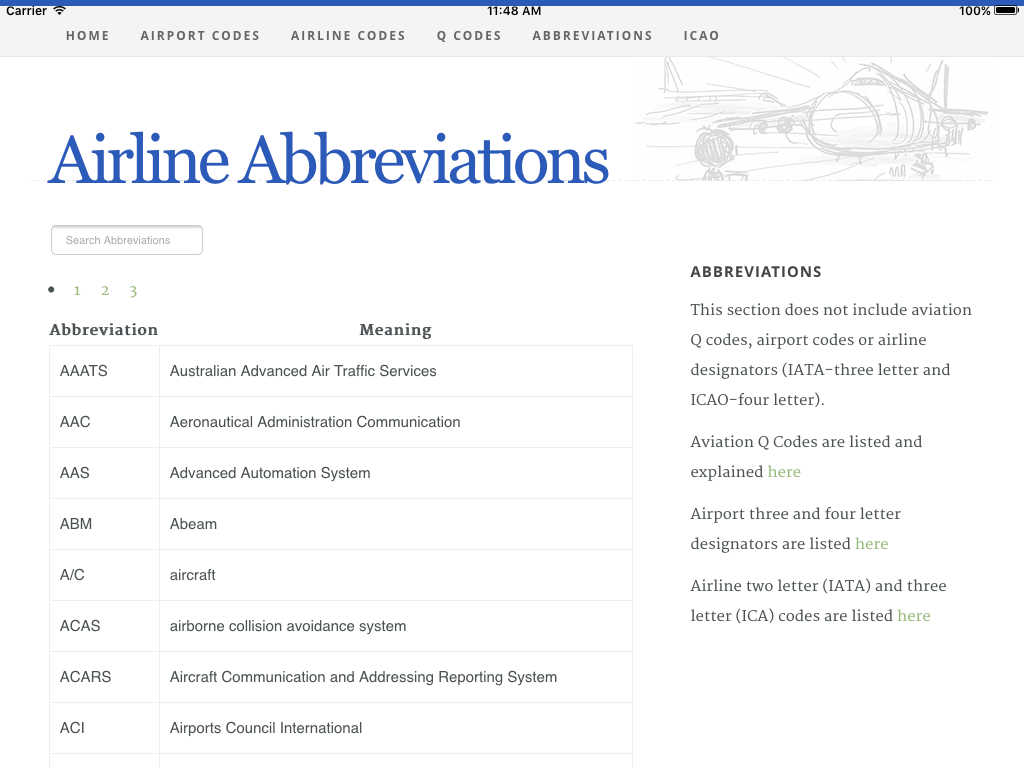Select the 'aircraft' meaning cell
Screen dimensions: 1024x768
pyautogui.click(x=396, y=575)
